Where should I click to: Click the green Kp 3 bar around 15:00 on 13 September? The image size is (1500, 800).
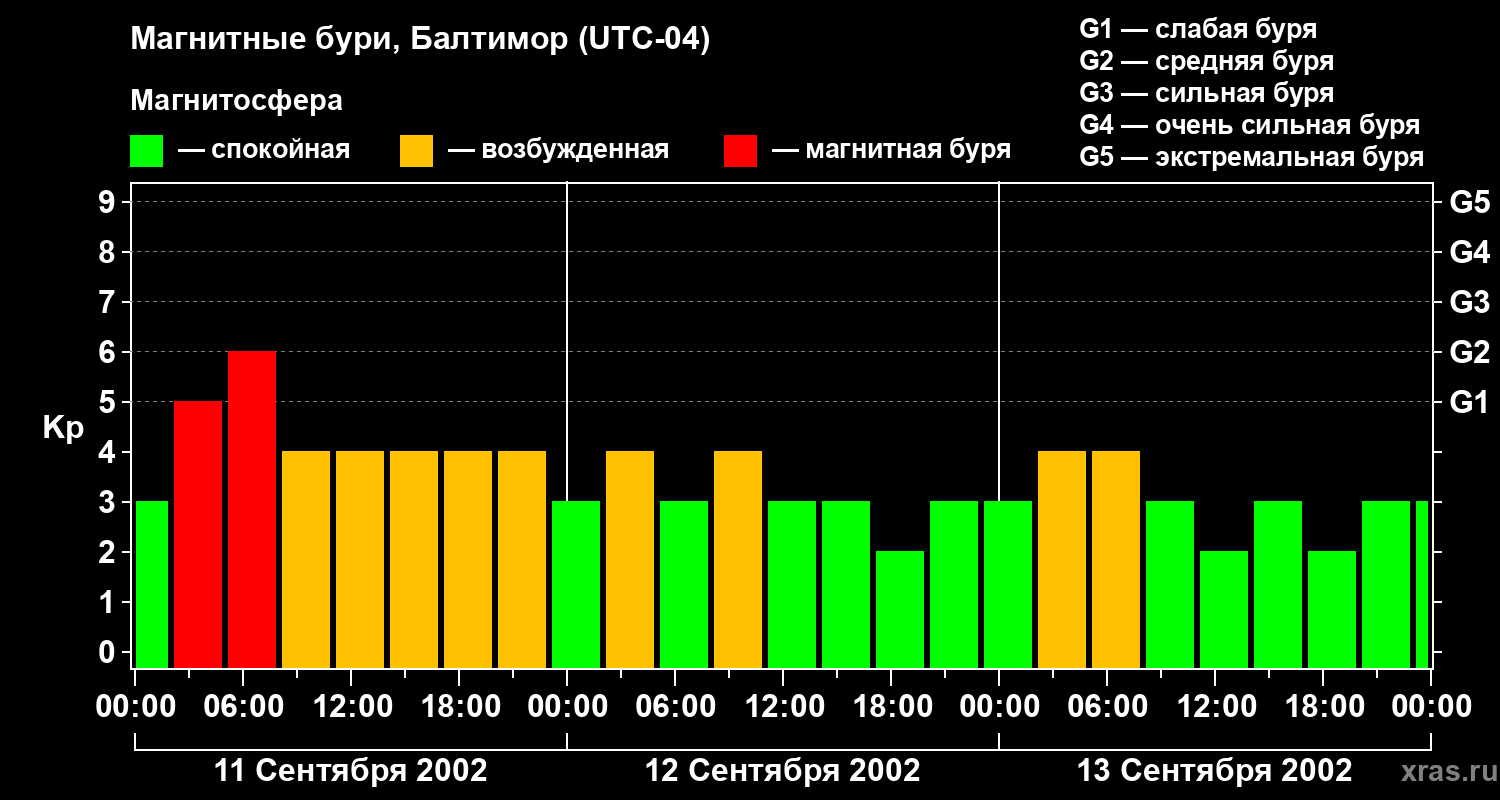(x=1278, y=585)
